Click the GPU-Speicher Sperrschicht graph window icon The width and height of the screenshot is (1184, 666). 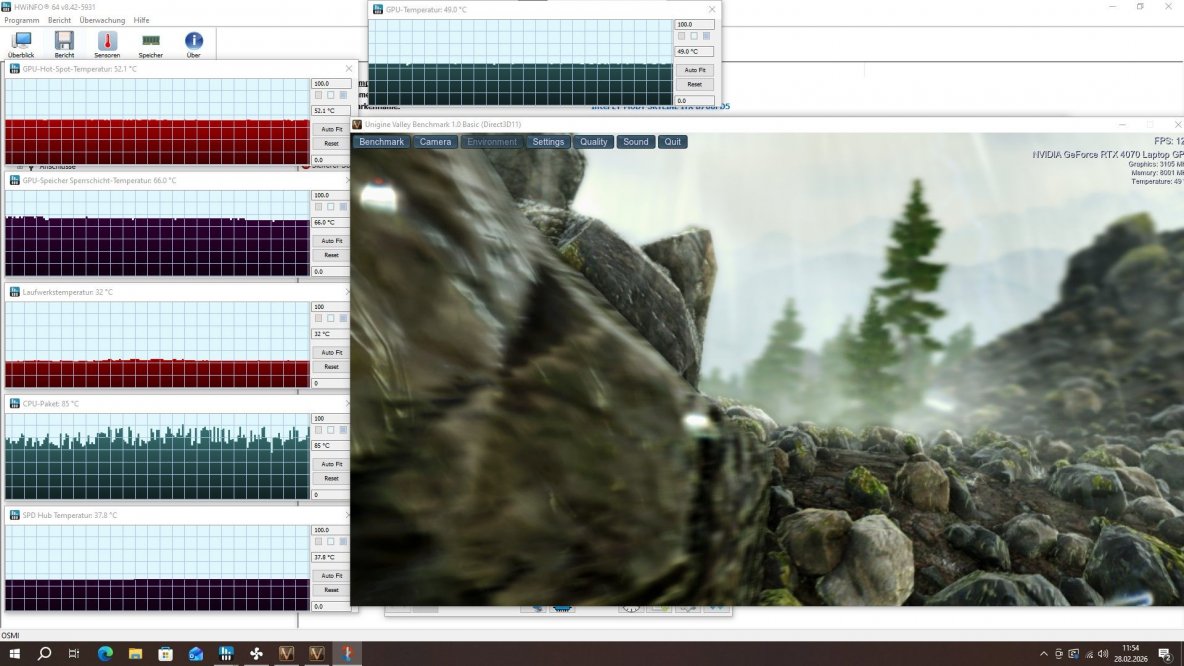[14, 180]
